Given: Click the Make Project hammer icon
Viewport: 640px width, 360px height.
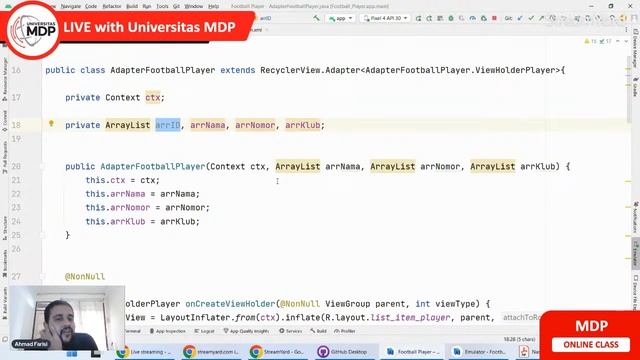Looking at the screenshot, I should click(316, 18).
